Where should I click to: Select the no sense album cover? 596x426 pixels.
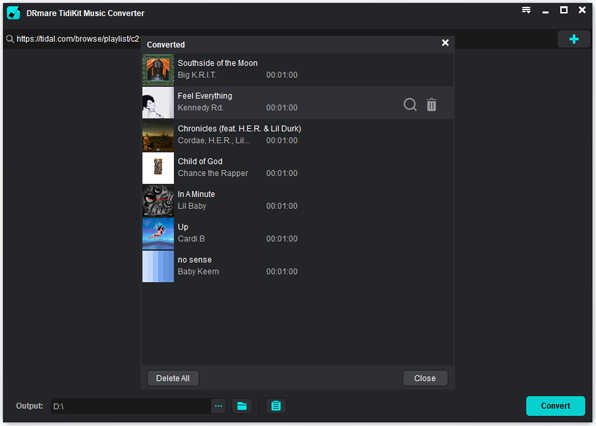158,266
